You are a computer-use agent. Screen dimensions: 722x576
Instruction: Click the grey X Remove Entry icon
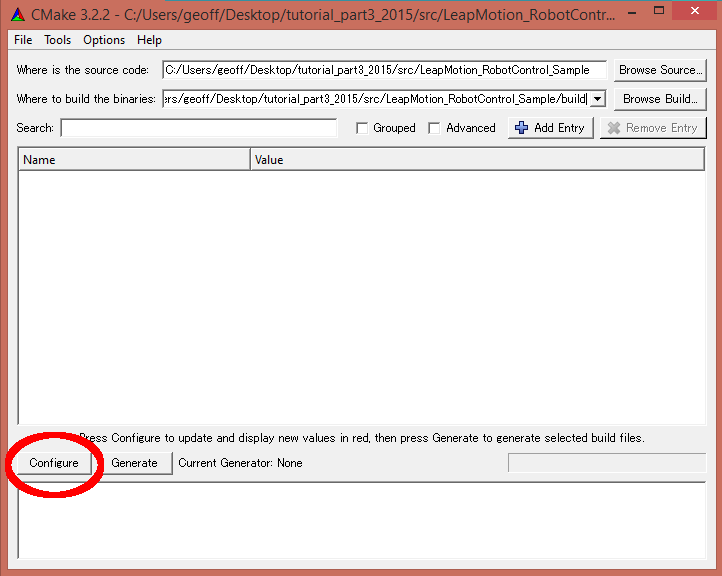pyautogui.click(x=614, y=128)
